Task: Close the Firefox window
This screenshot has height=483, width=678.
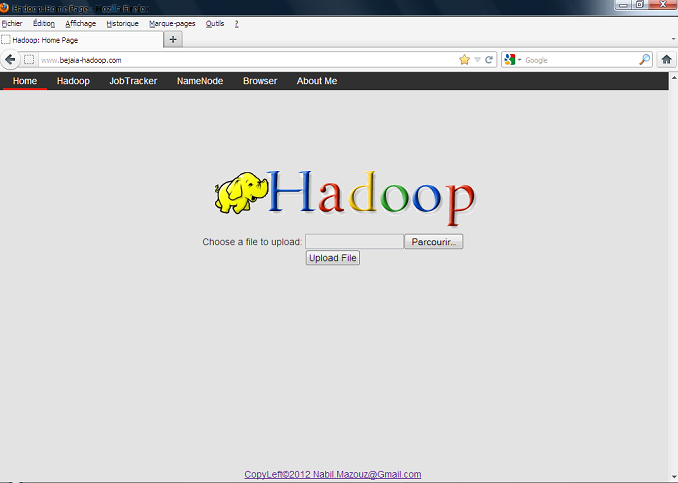Action: (662, 5)
